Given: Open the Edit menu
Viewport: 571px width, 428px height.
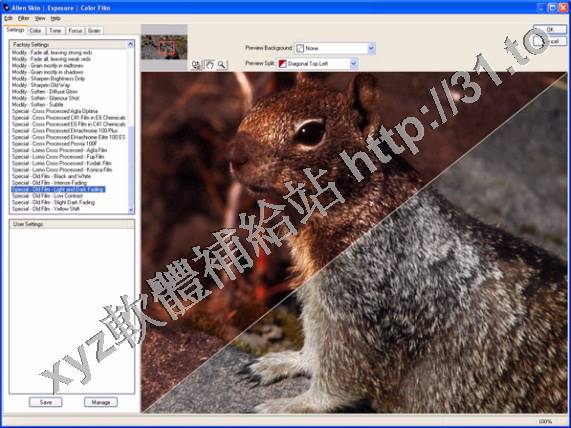Looking at the screenshot, I should pyautogui.click(x=8, y=18).
